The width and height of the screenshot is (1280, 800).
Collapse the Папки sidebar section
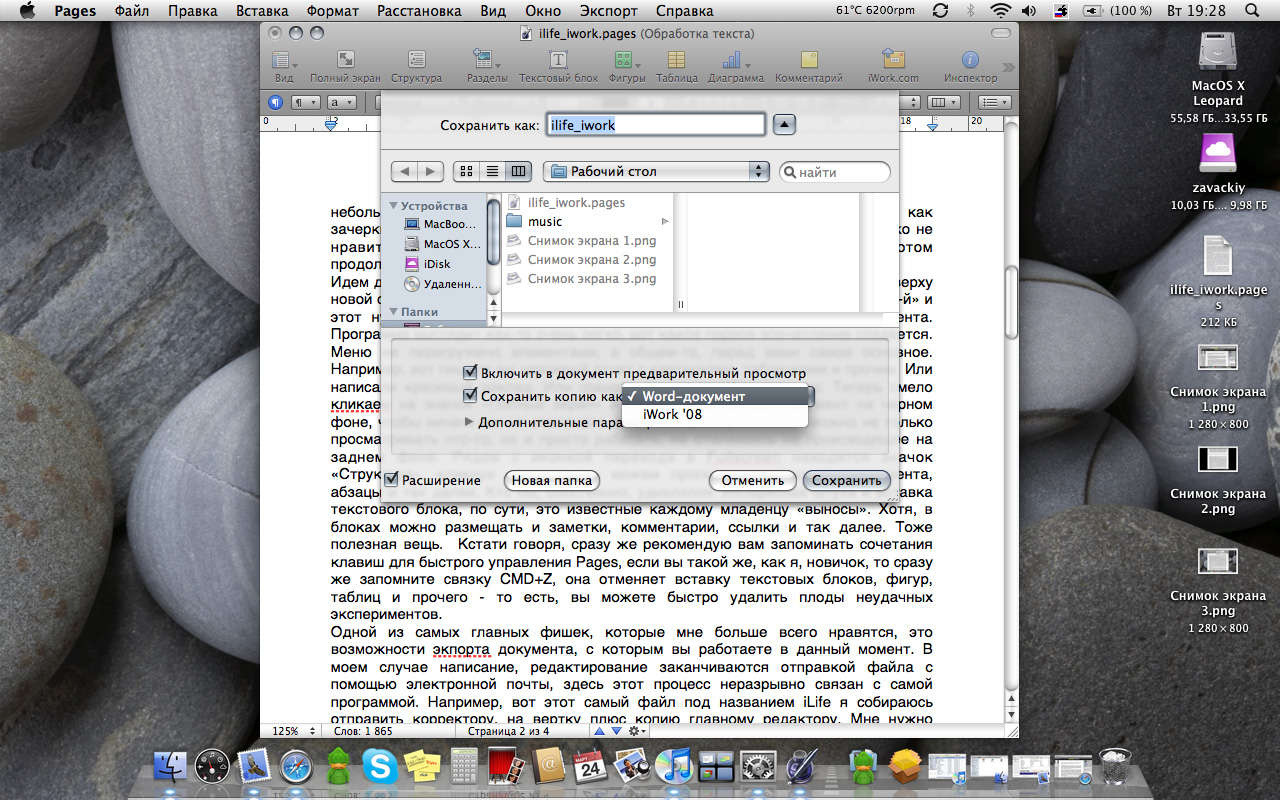click(393, 312)
